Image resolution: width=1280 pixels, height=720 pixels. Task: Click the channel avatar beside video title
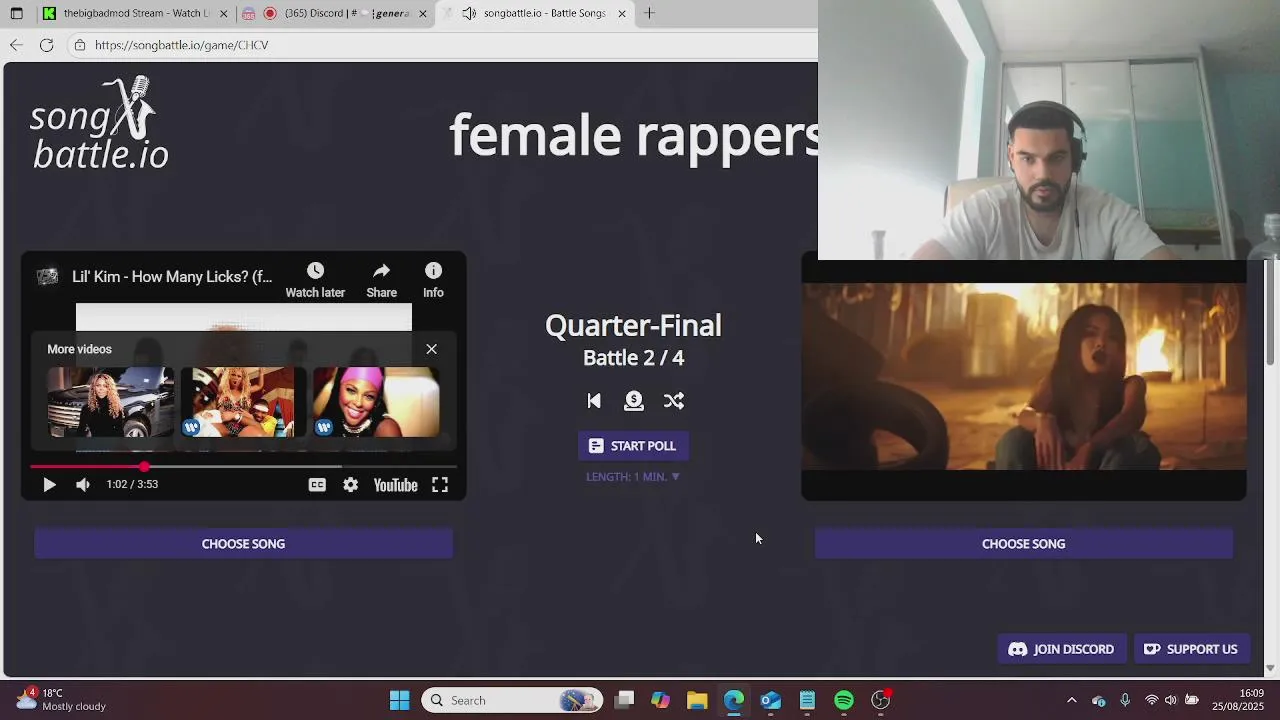click(x=47, y=277)
